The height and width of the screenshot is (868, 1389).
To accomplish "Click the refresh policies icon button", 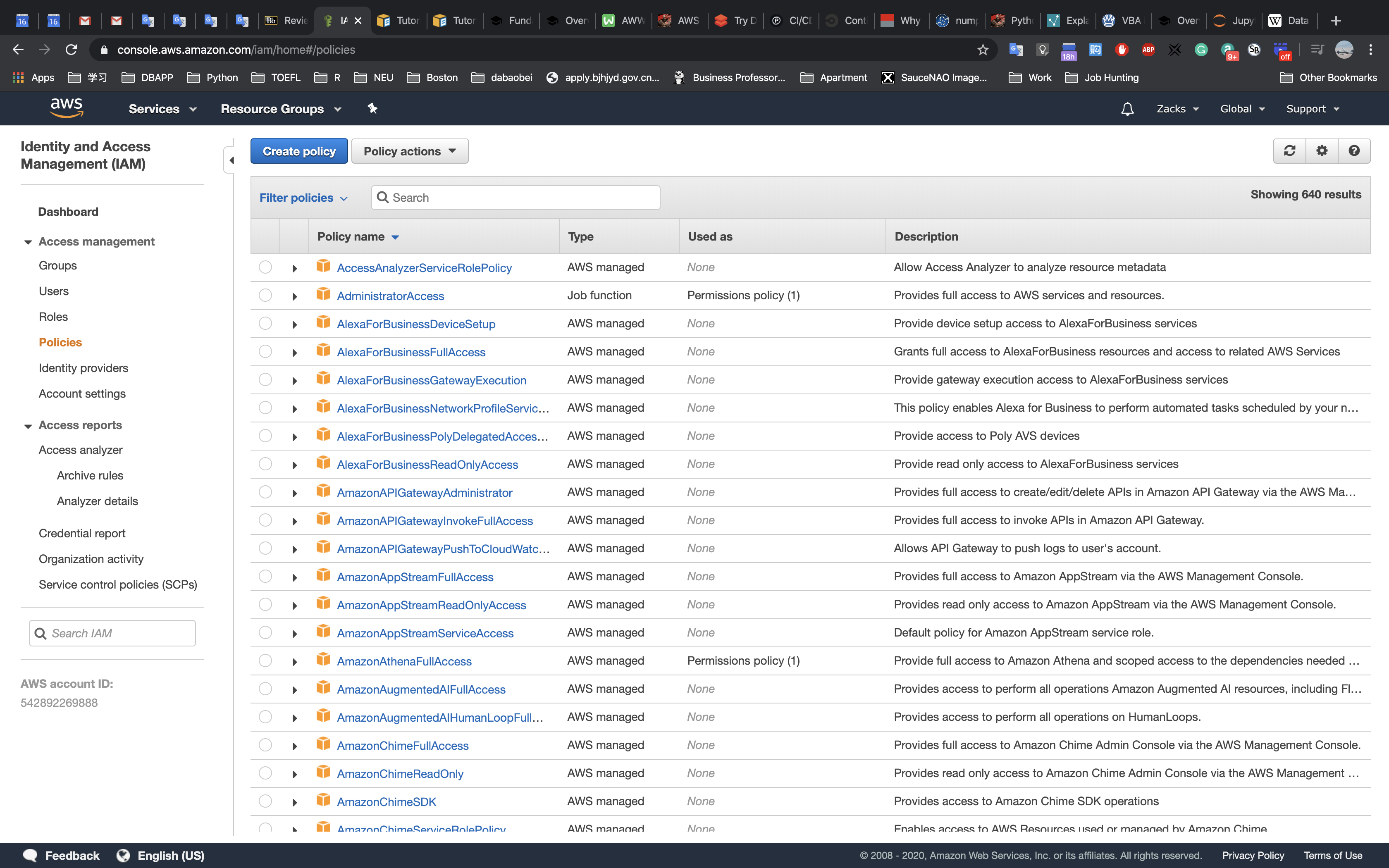I will coord(1289,151).
